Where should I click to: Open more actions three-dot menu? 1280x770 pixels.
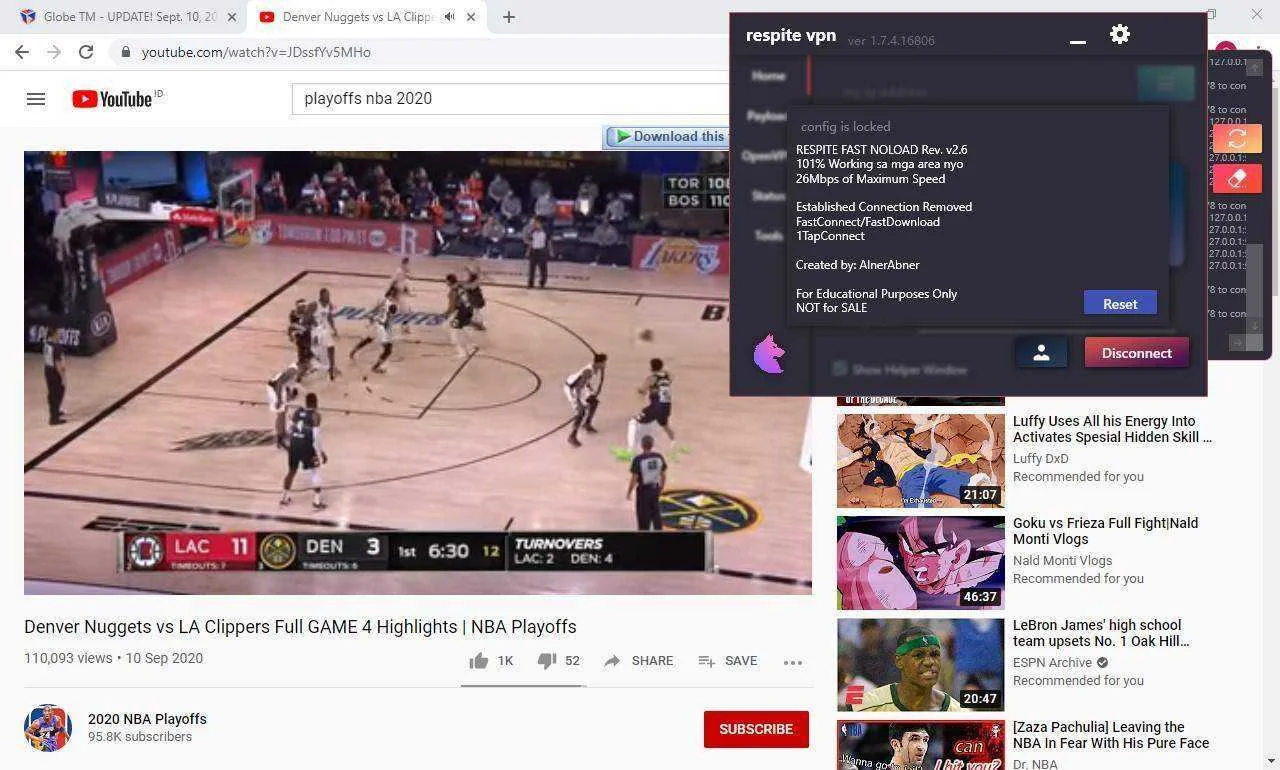coord(793,662)
